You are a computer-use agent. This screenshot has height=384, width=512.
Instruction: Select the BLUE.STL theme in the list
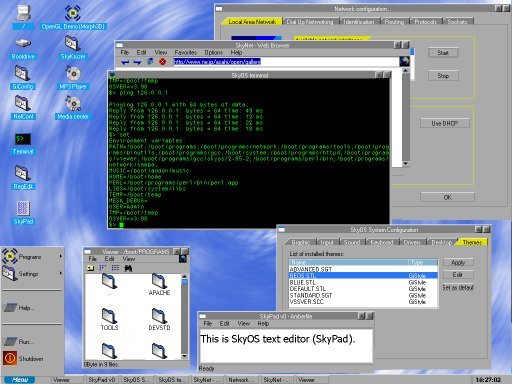(363, 282)
